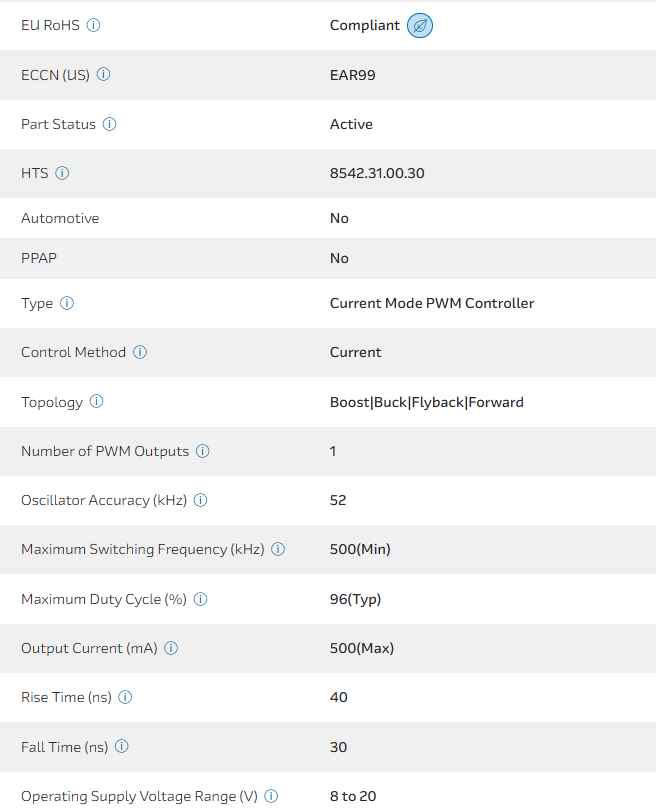The width and height of the screenshot is (656, 812).
Task: Show HTS info icon details
Action: pyautogui.click(x=62, y=173)
